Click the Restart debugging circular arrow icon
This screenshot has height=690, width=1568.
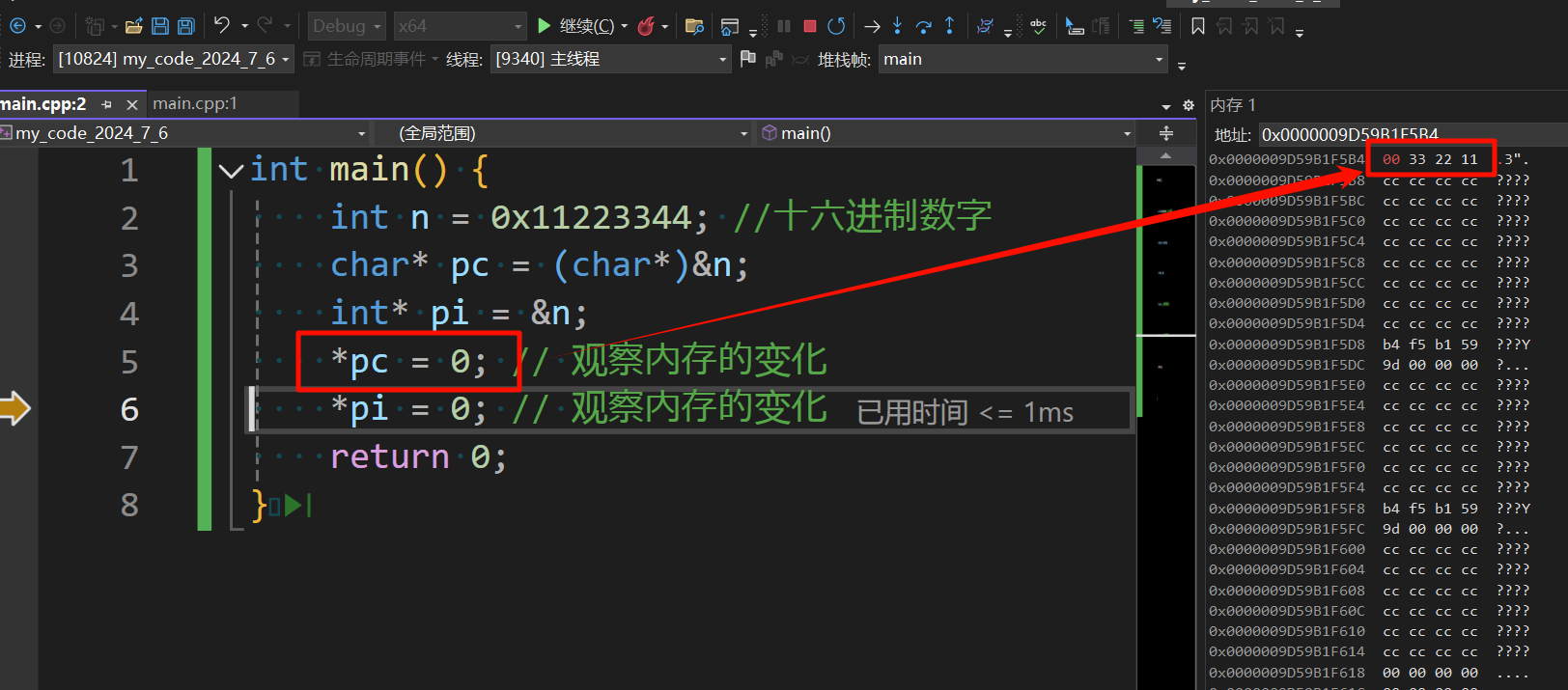point(836,26)
